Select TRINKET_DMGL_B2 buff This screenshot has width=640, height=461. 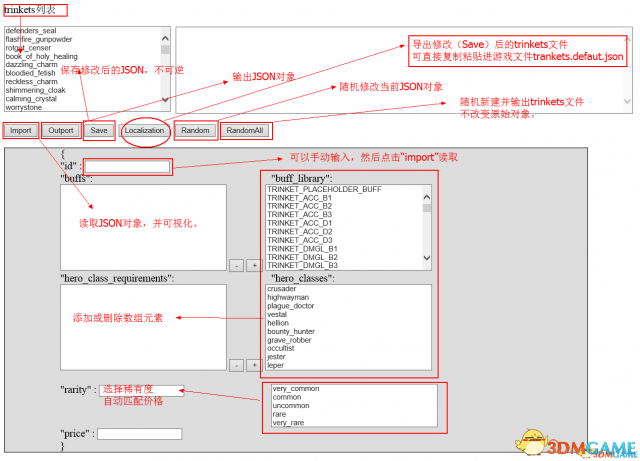coord(302,258)
